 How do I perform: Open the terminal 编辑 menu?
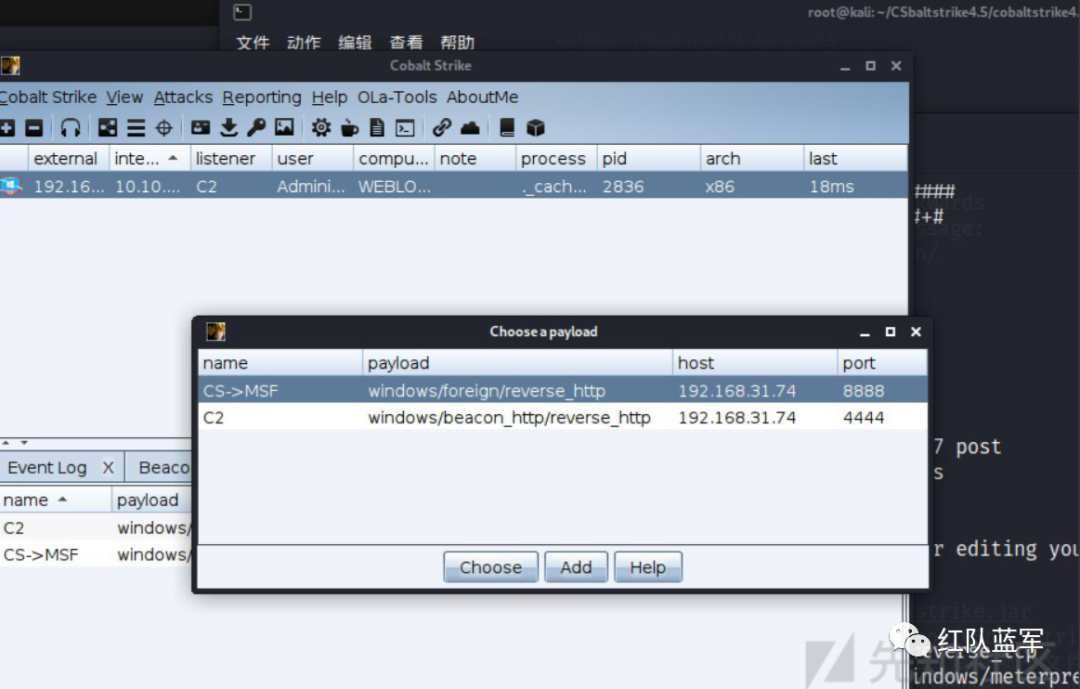(x=355, y=43)
